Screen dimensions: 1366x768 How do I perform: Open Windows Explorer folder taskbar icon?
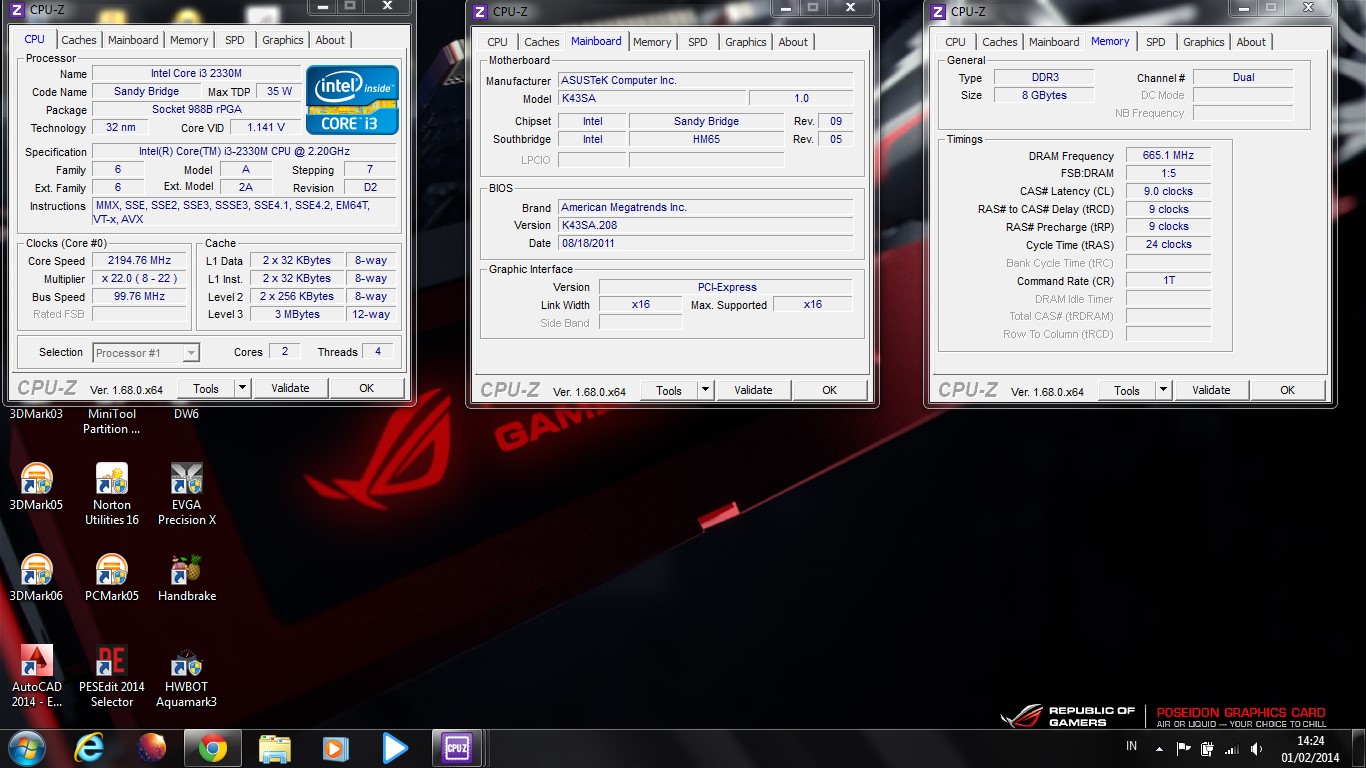pos(274,748)
